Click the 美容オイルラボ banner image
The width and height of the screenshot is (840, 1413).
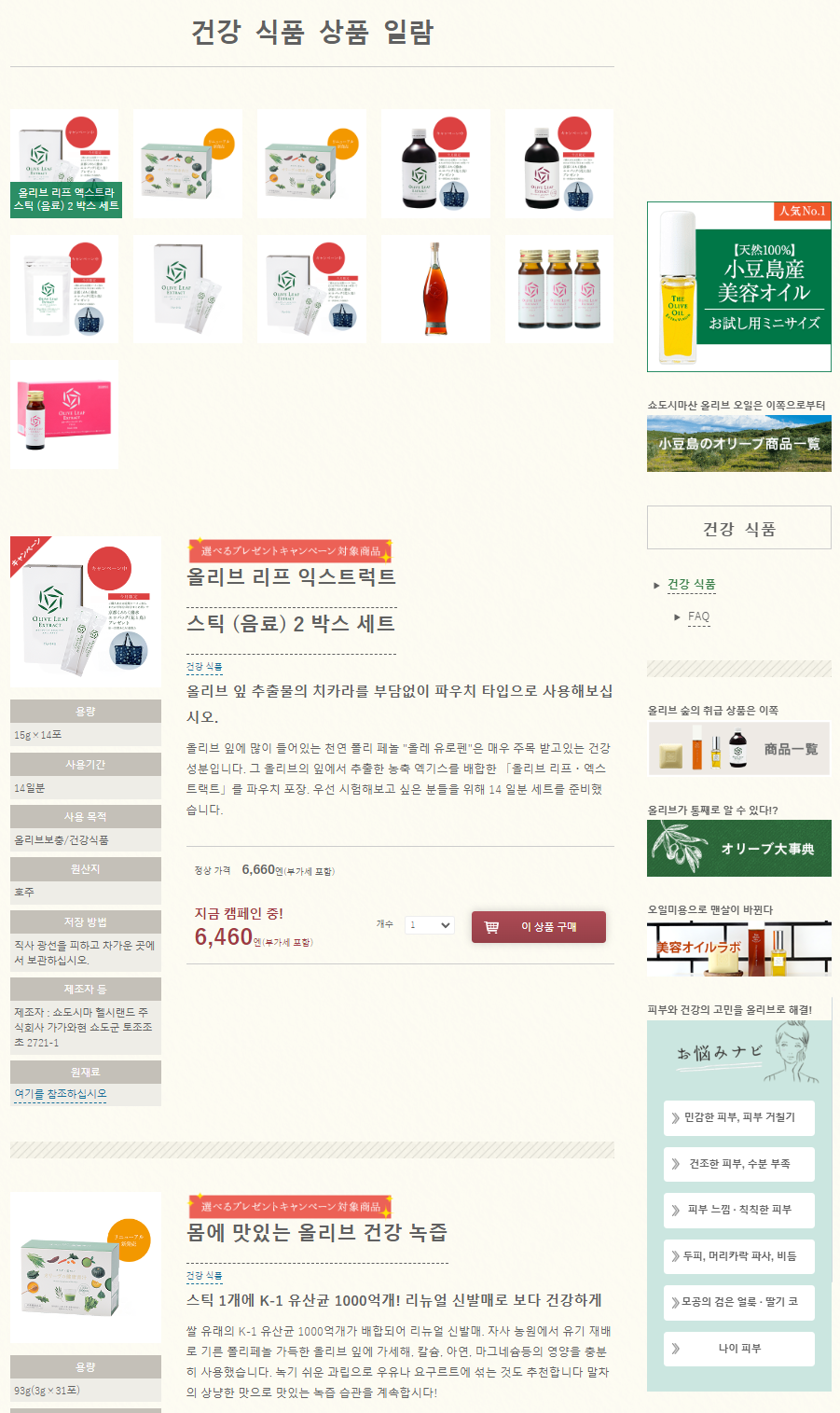click(739, 949)
